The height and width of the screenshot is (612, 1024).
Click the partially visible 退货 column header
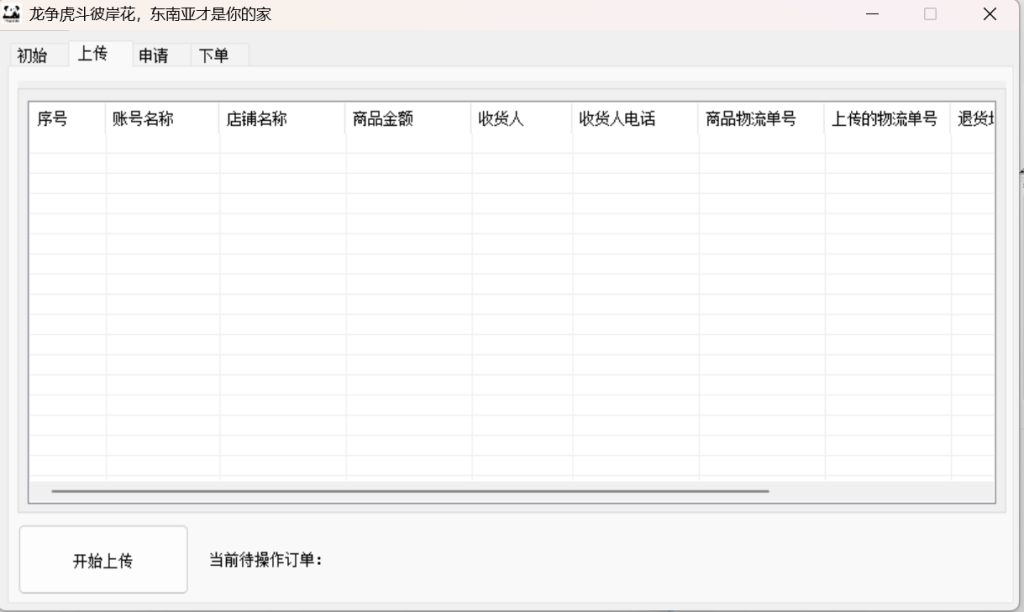click(x=973, y=119)
